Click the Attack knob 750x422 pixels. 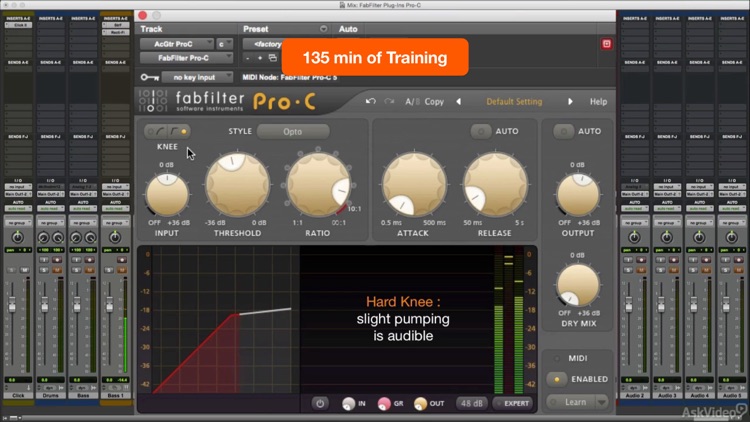coord(414,185)
